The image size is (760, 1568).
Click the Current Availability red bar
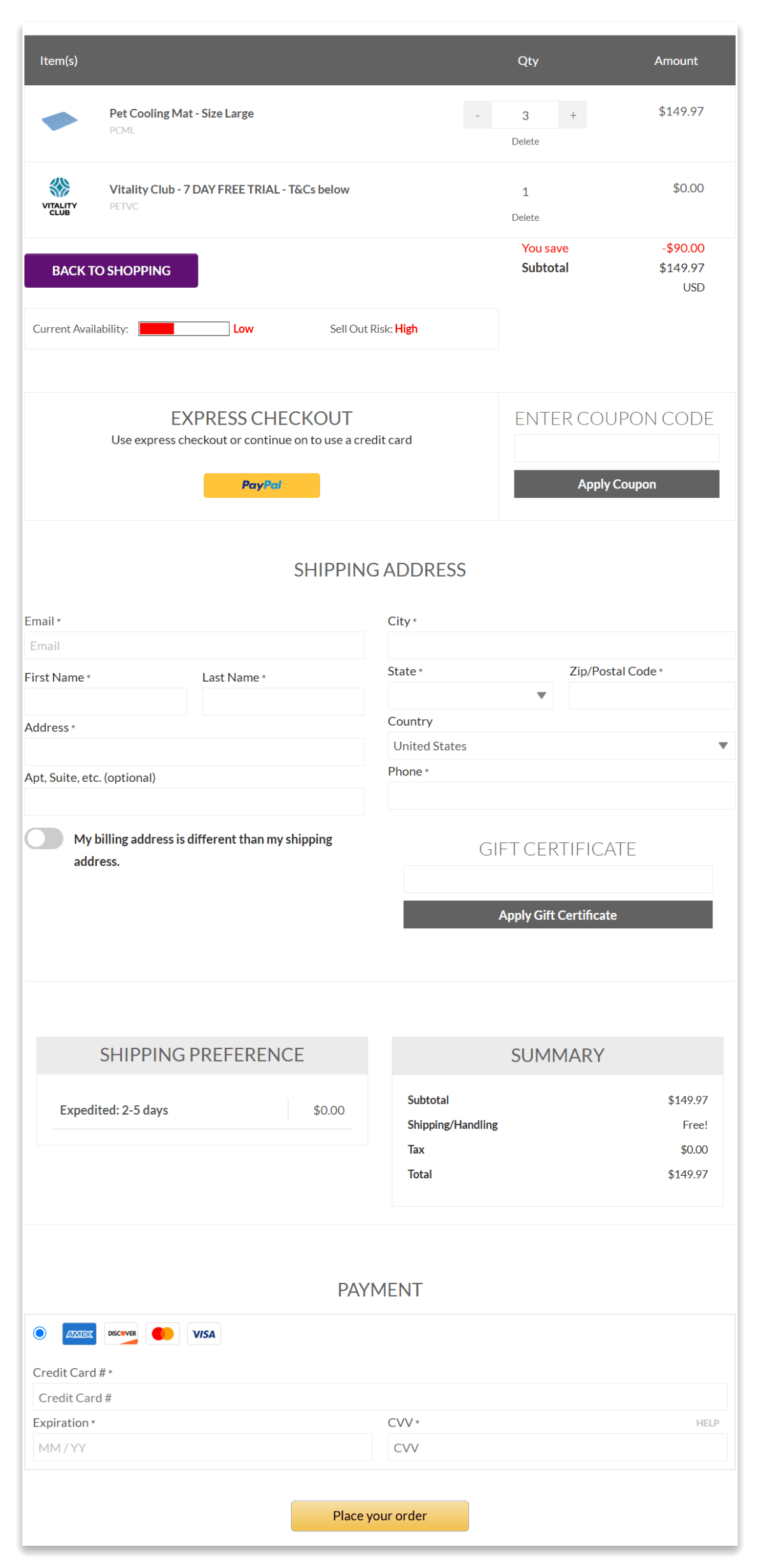tap(184, 328)
